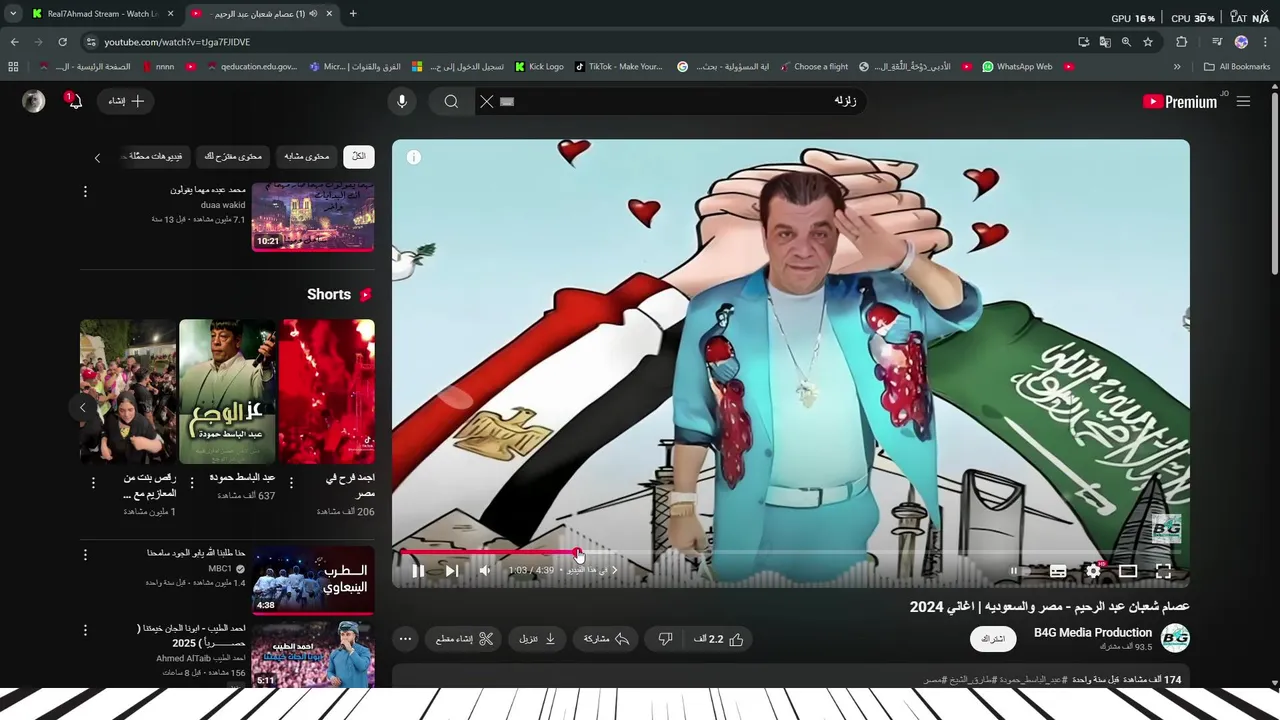The image size is (1280, 720).
Task: Reload the page
Action: 62,42
